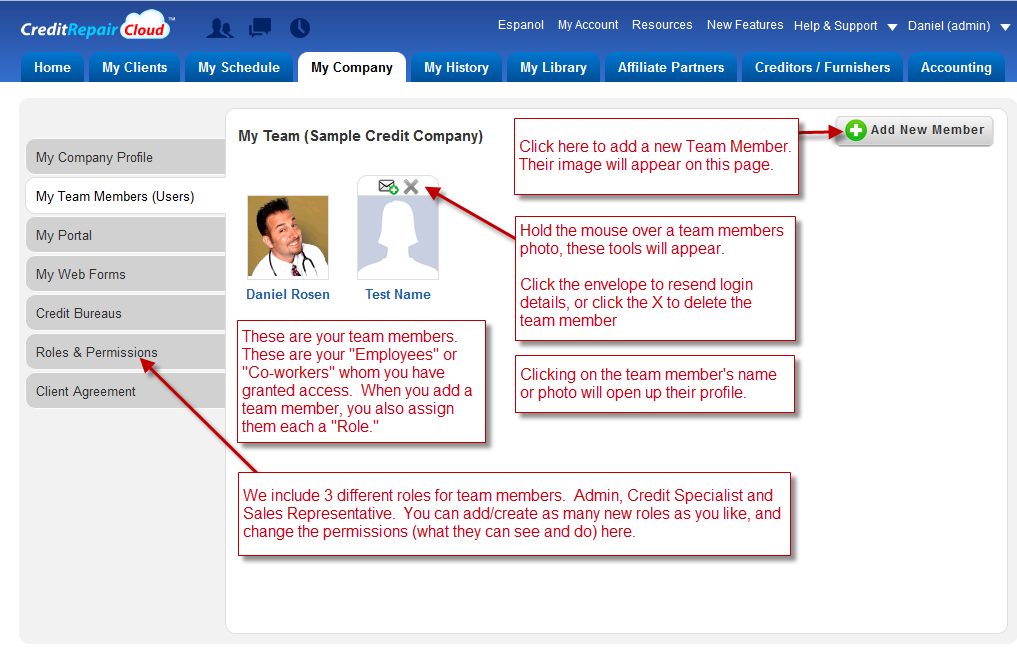Image resolution: width=1017 pixels, height=649 pixels.
Task: Click the Test Name link
Action: click(398, 294)
